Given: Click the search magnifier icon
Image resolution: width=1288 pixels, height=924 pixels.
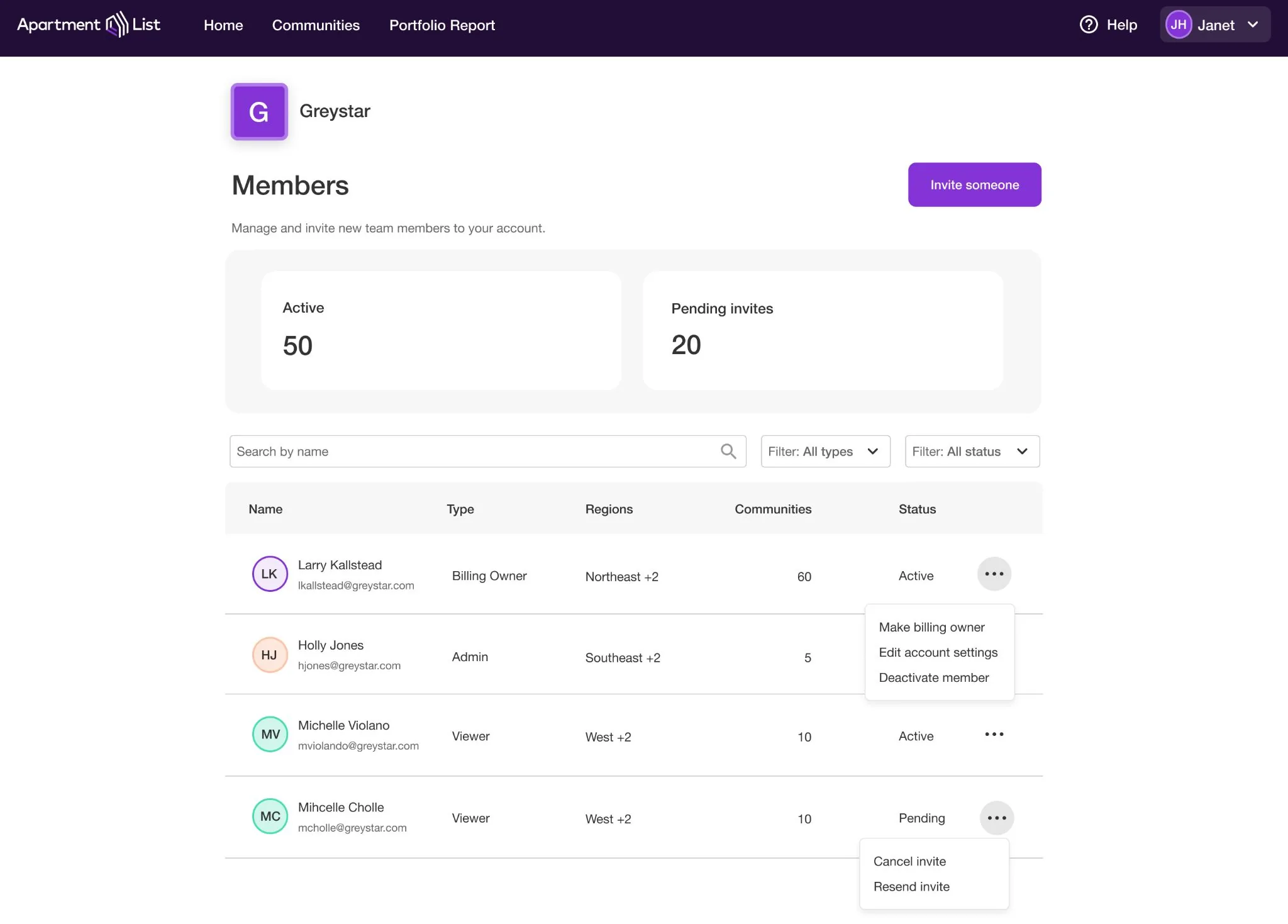Looking at the screenshot, I should point(728,451).
